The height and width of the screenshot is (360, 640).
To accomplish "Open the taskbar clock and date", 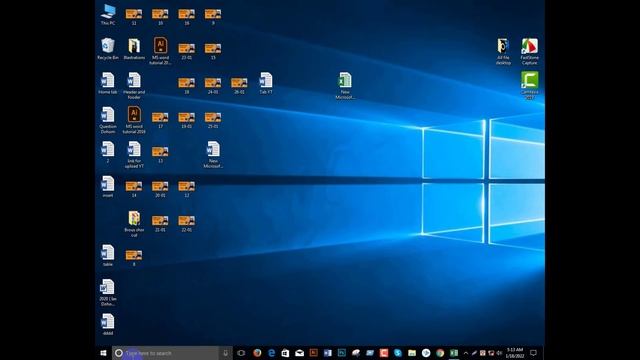I will pos(515,353).
